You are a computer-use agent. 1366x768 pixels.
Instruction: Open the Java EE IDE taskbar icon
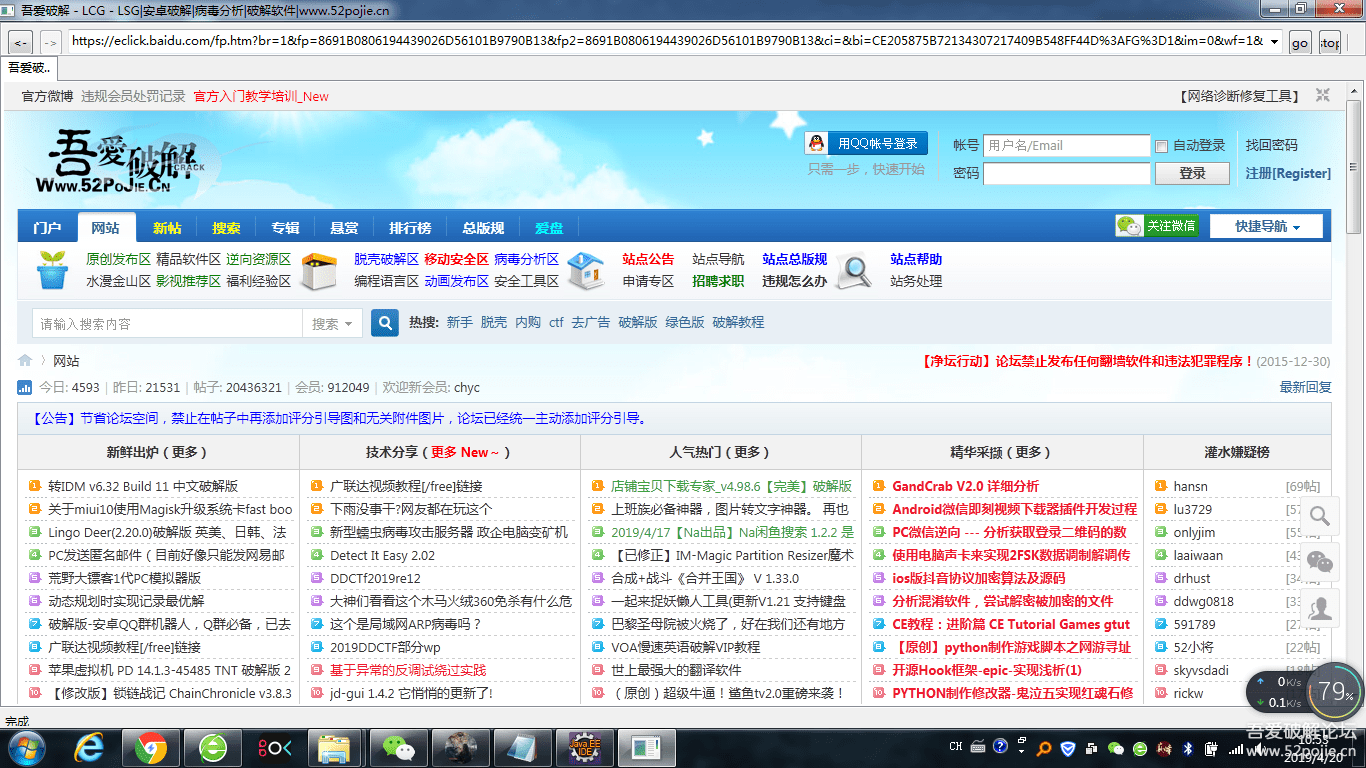[583, 748]
